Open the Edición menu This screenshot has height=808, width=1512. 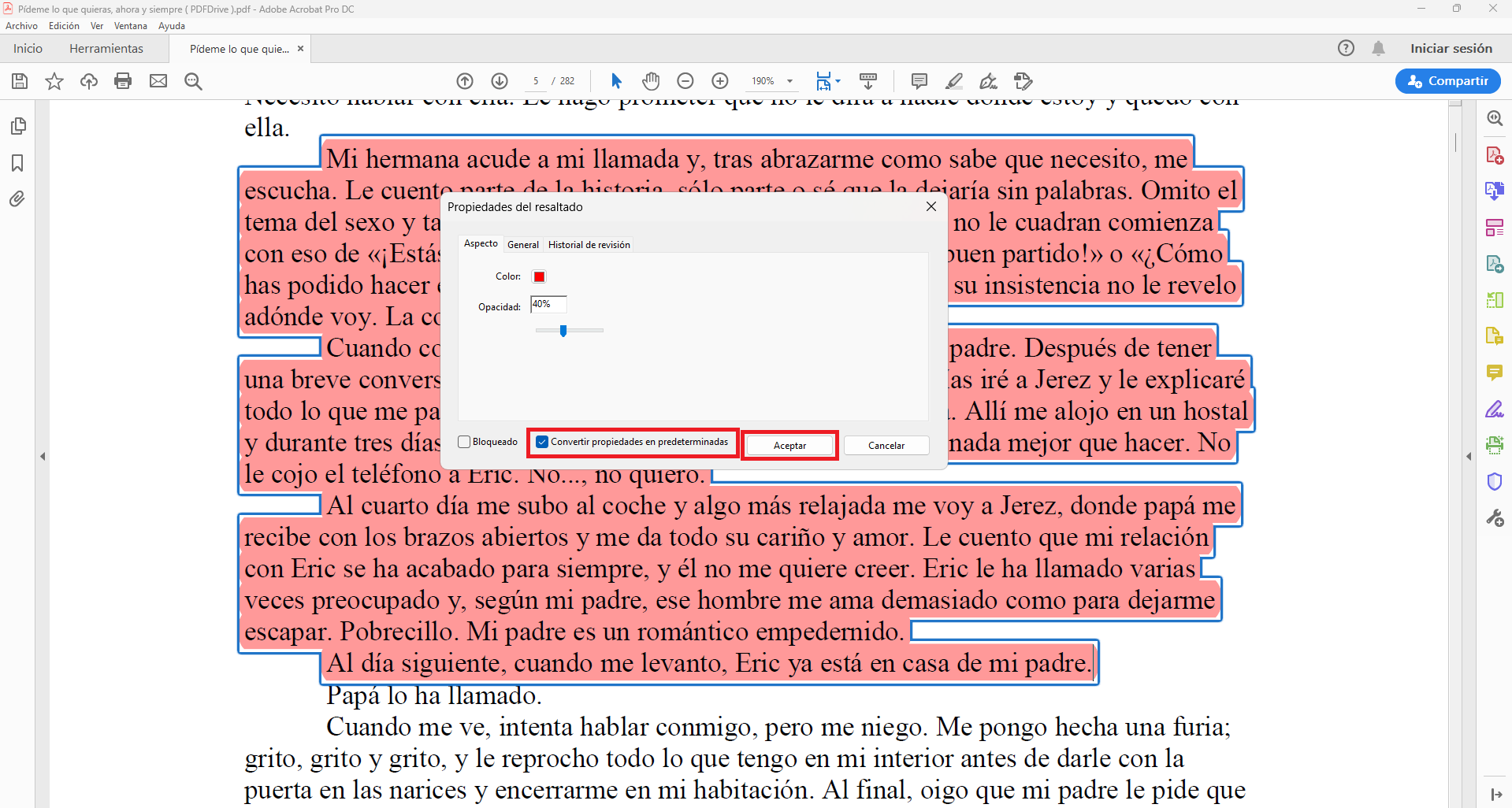[x=64, y=26]
